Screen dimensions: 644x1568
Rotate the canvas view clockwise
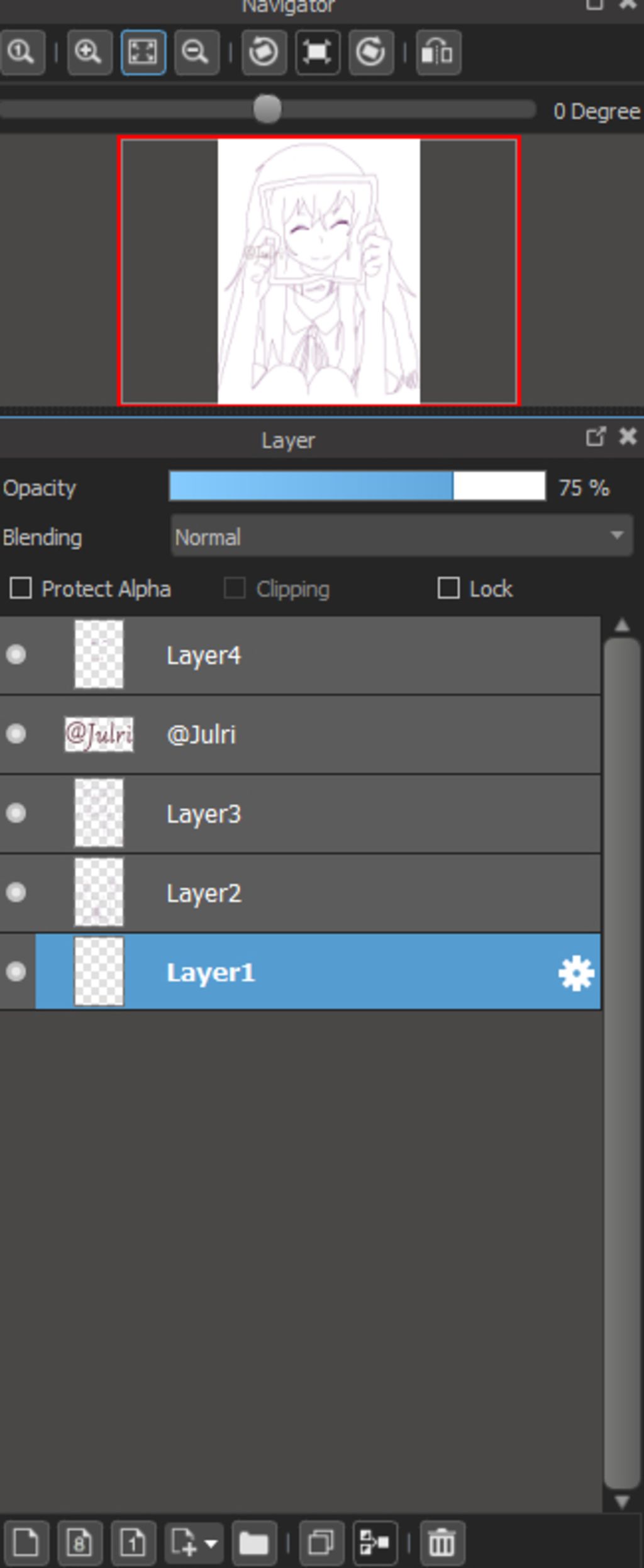pos(370,52)
